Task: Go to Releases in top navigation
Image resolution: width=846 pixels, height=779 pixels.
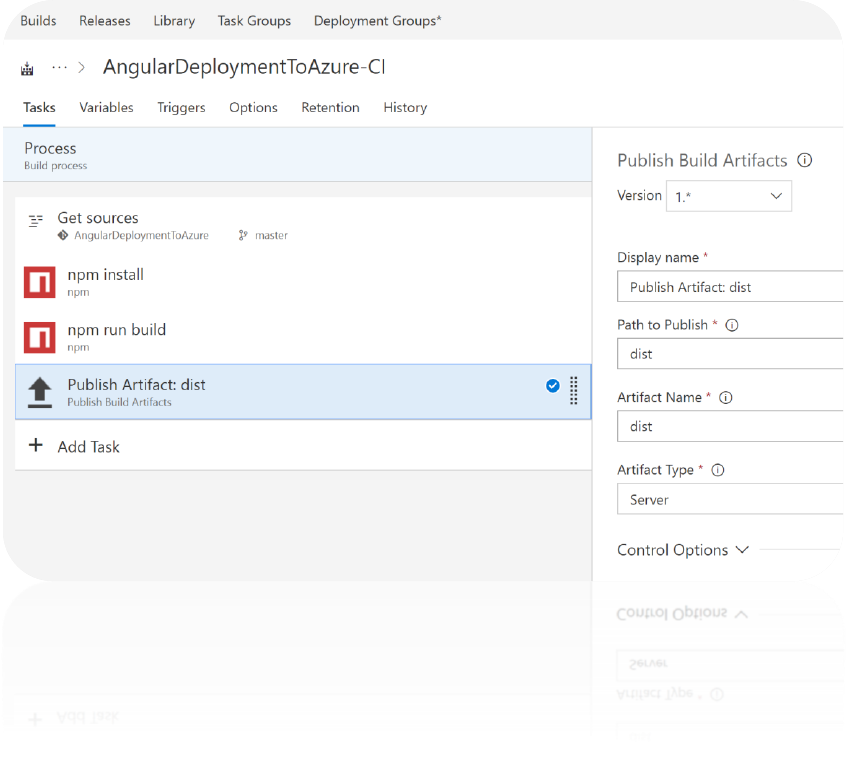Action: click(105, 20)
